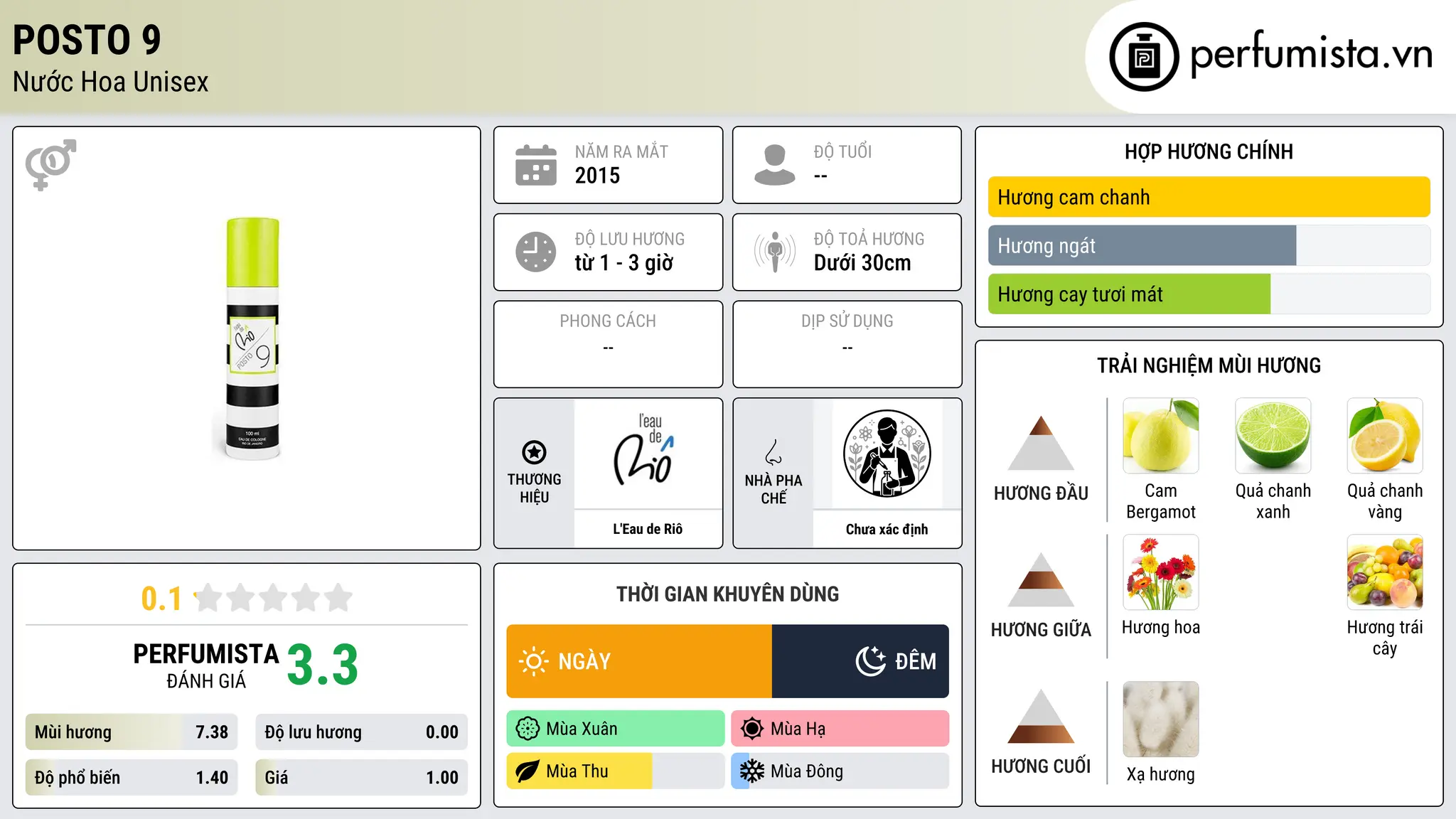This screenshot has height=819, width=1456.
Task: Click the clock icon beside Độ lưu hương
Action: pyautogui.click(x=536, y=252)
